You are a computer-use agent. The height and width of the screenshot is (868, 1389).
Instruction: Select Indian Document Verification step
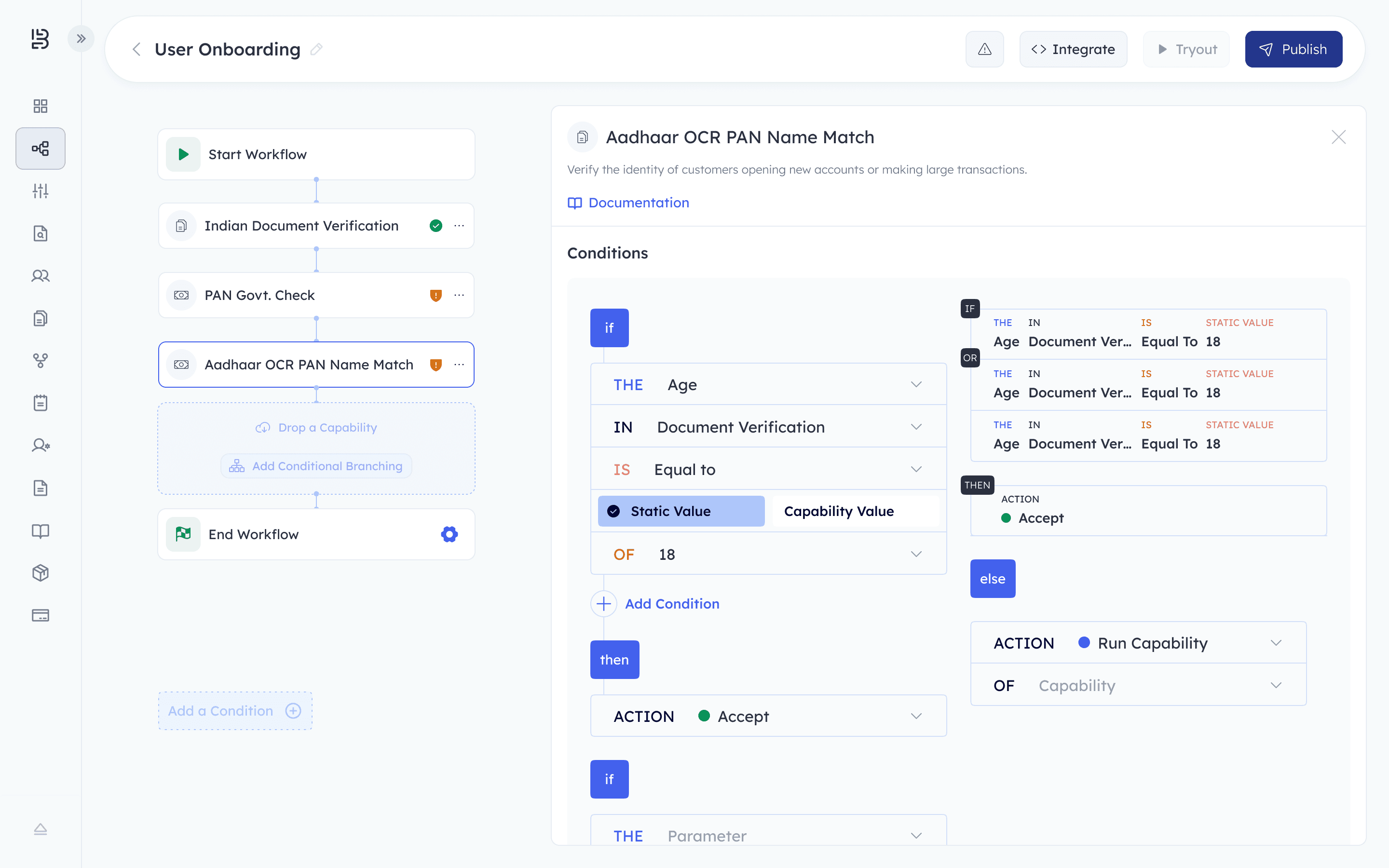301,226
